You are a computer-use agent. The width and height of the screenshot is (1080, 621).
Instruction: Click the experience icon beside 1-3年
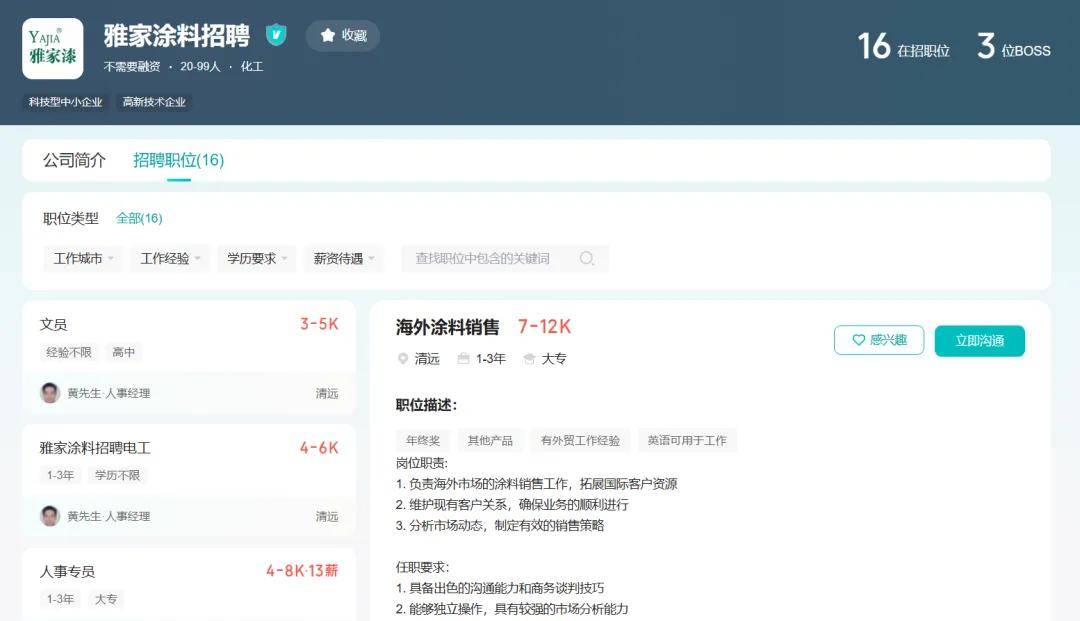pyautogui.click(x=463, y=359)
